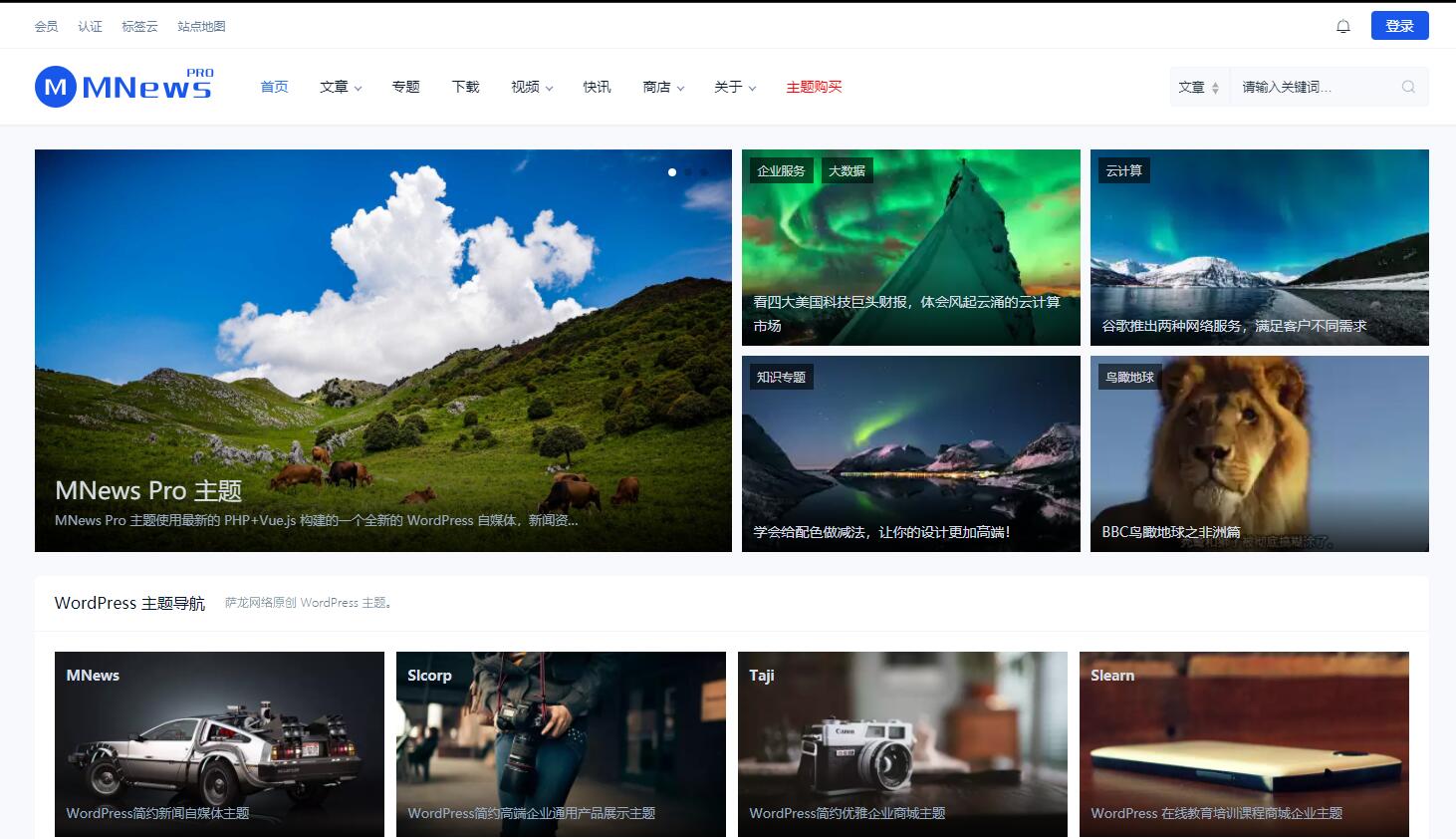Open the 文章 search type dropdown
Screen dimensions: 1456x839
tap(1199, 87)
